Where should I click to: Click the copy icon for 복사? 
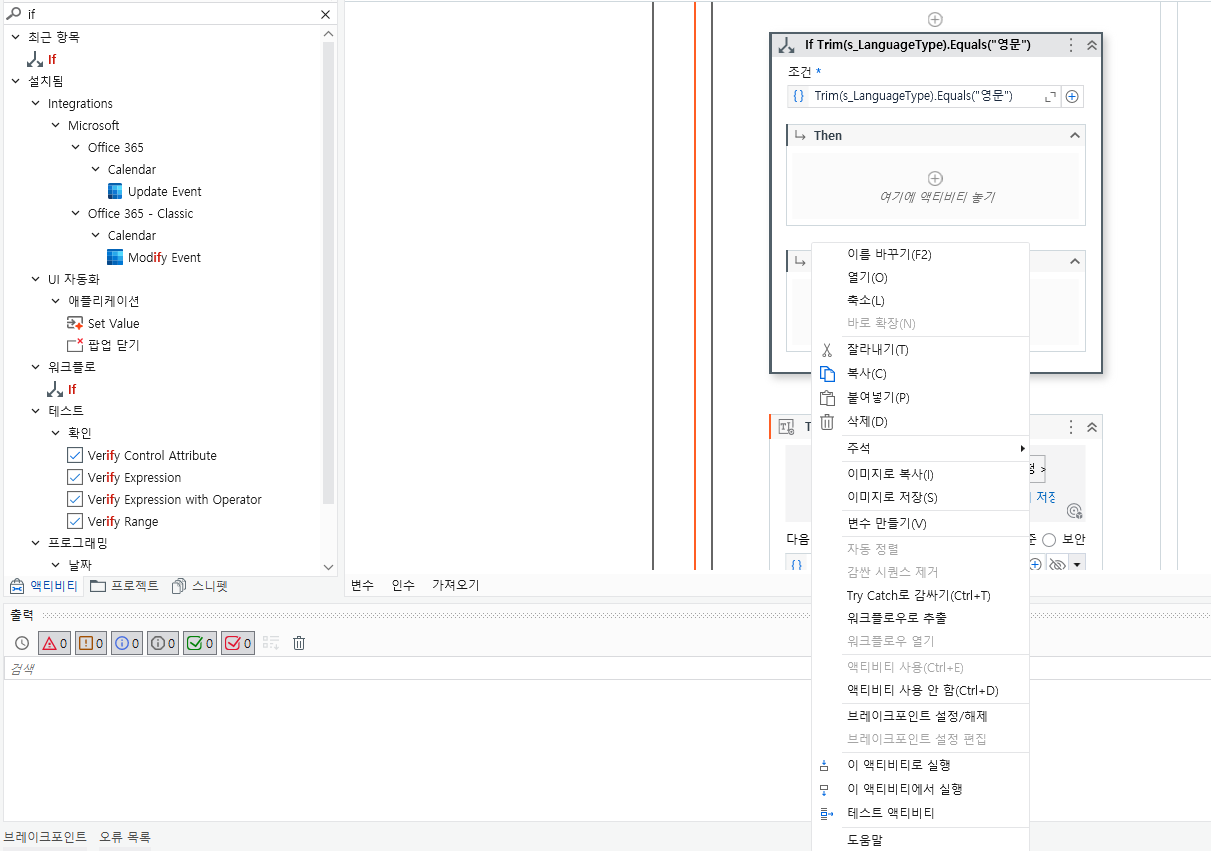coord(827,374)
